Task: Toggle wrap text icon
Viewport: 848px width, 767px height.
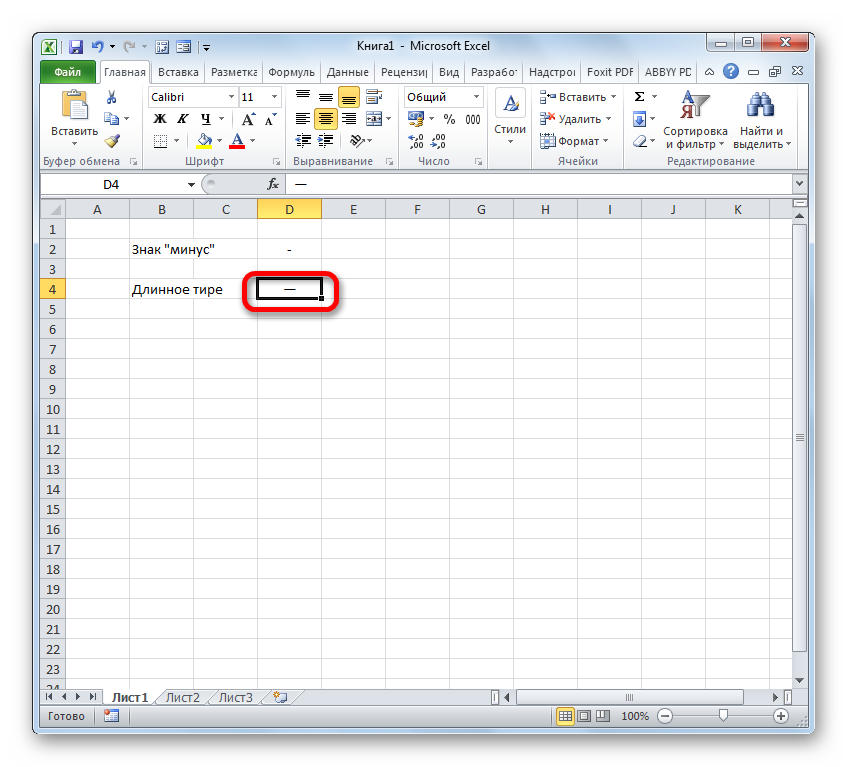Action: click(x=374, y=97)
